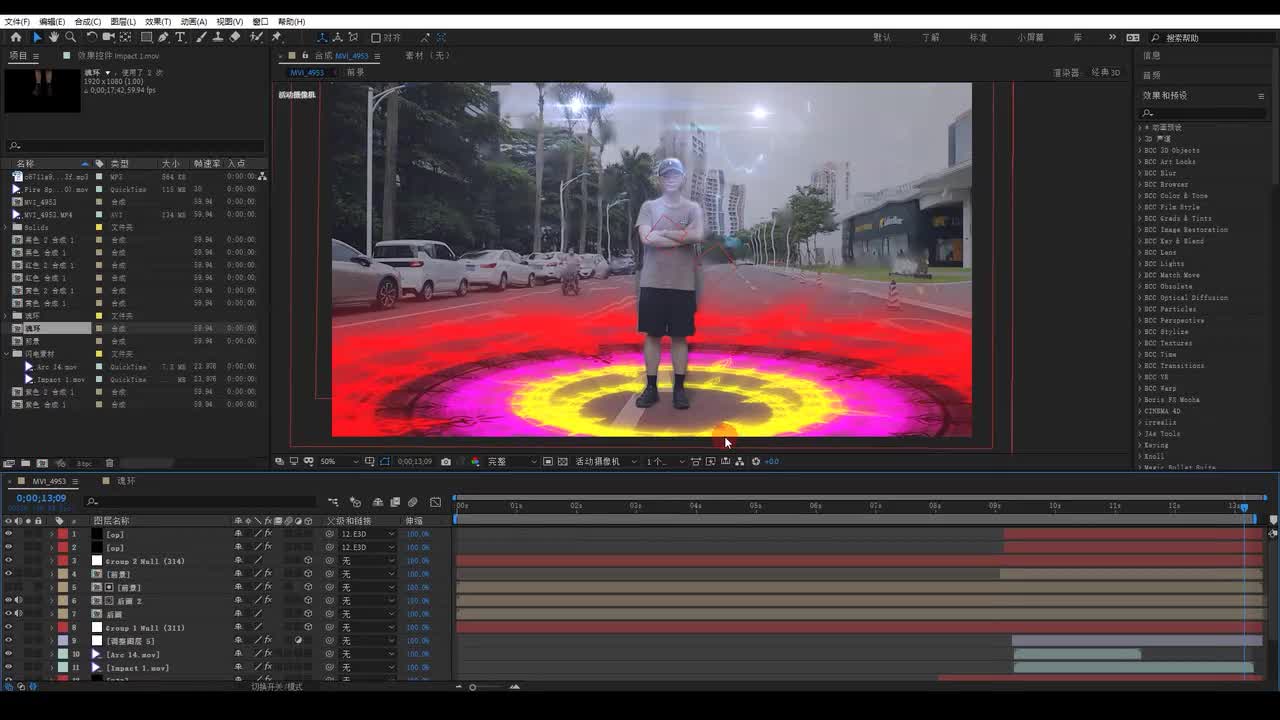Take a snapshot with the camera icon
Viewport: 1280px width, 720px height.
(x=446, y=462)
